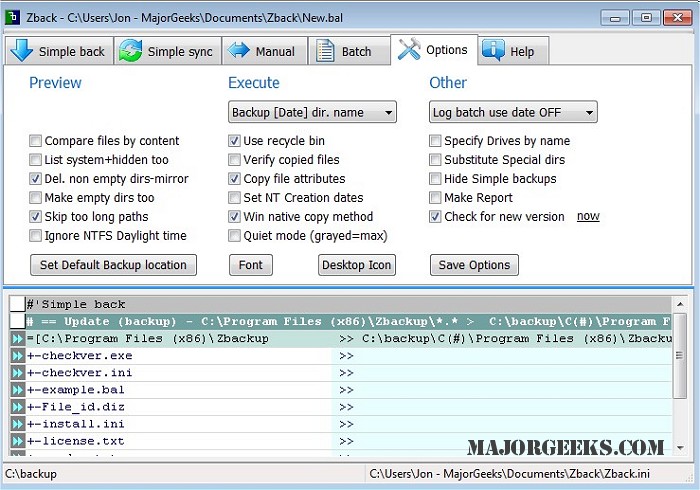700x490 pixels.
Task: Click the #'Simple back header row
Action: tap(341, 304)
